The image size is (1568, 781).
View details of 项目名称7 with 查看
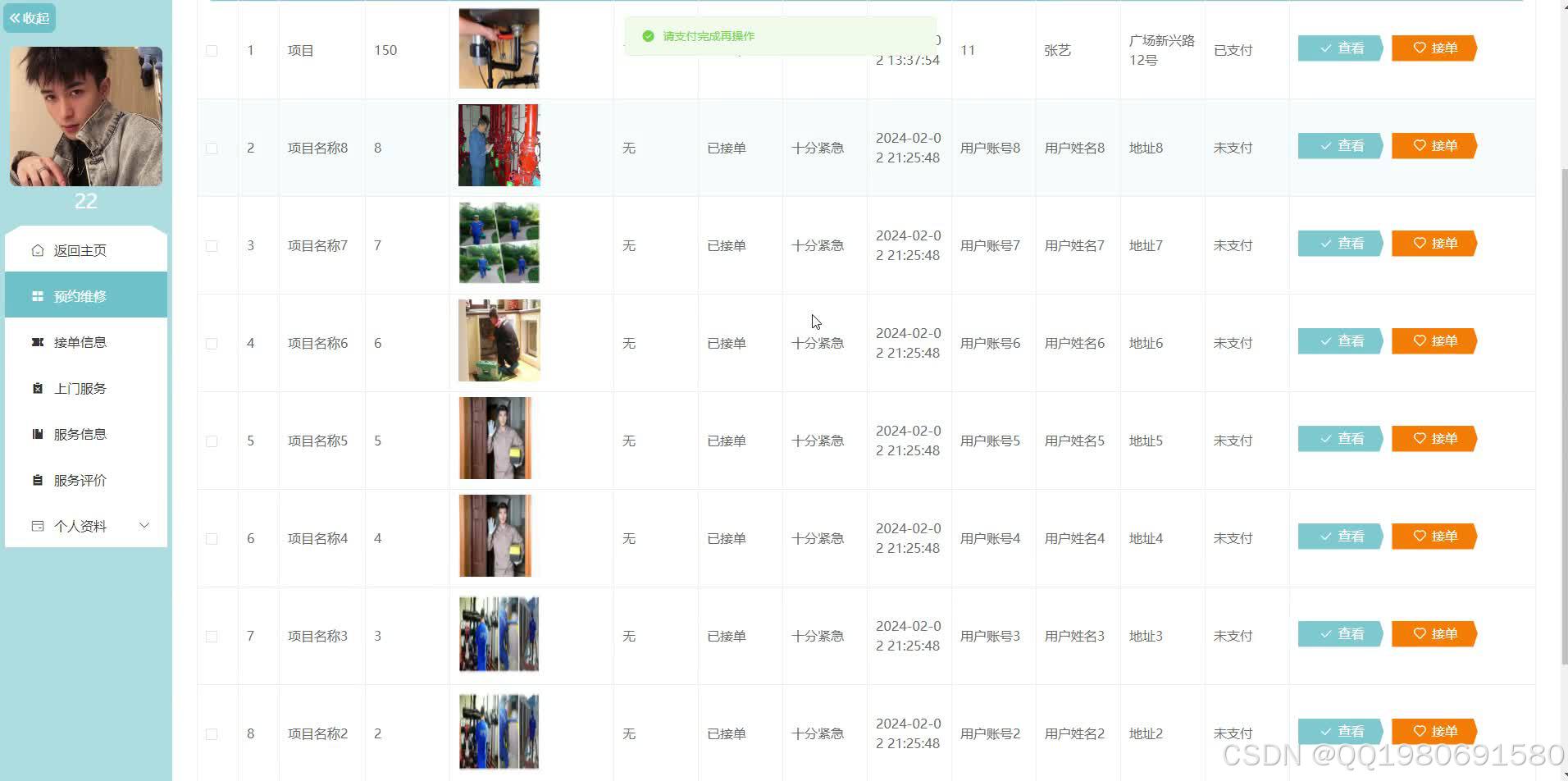(1341, 244)
